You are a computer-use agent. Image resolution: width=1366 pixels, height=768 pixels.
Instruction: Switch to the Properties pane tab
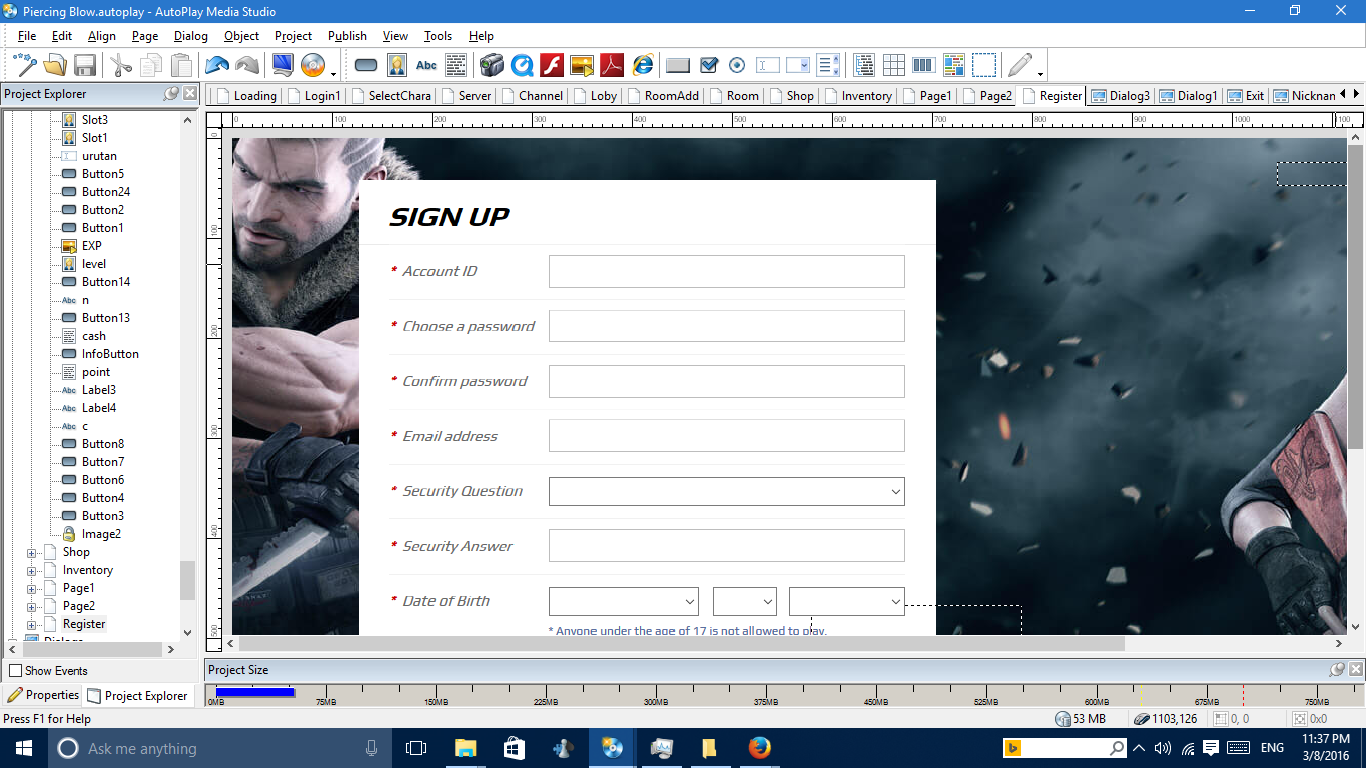point(43,695)
